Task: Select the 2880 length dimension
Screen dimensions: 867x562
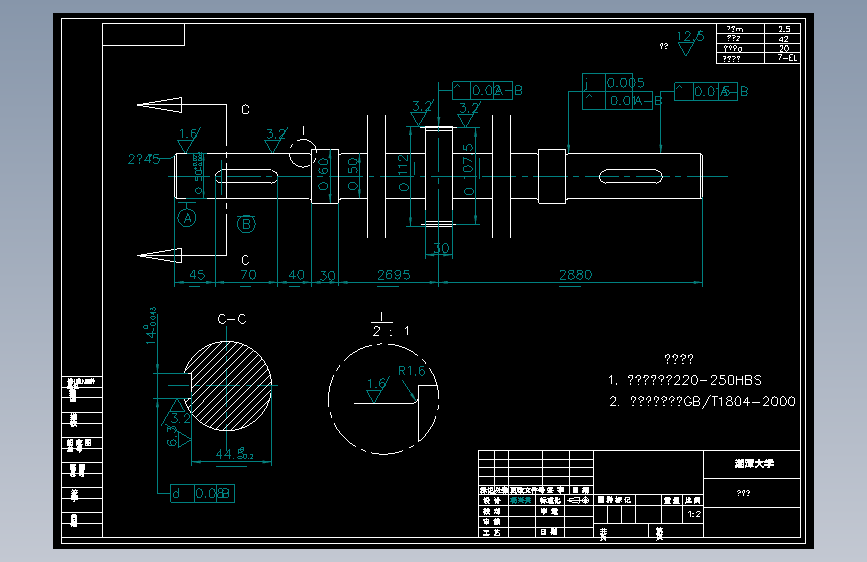Action: 576,275
